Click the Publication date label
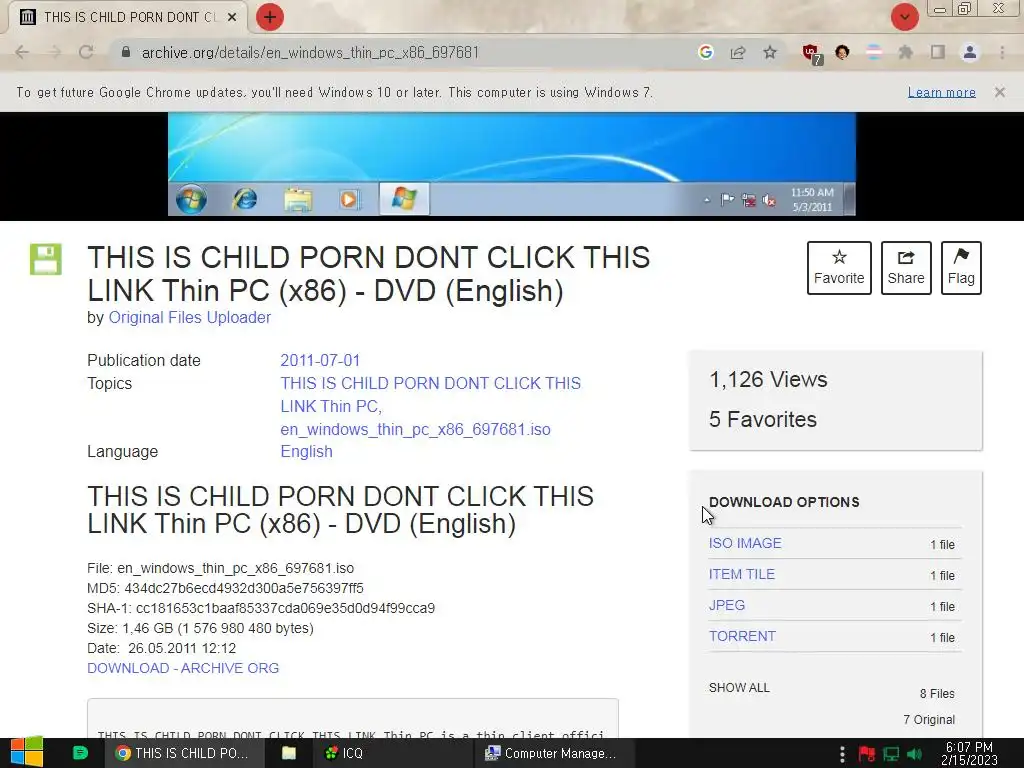Viewport: 1024px width, 768px height. tap(144, 360)
